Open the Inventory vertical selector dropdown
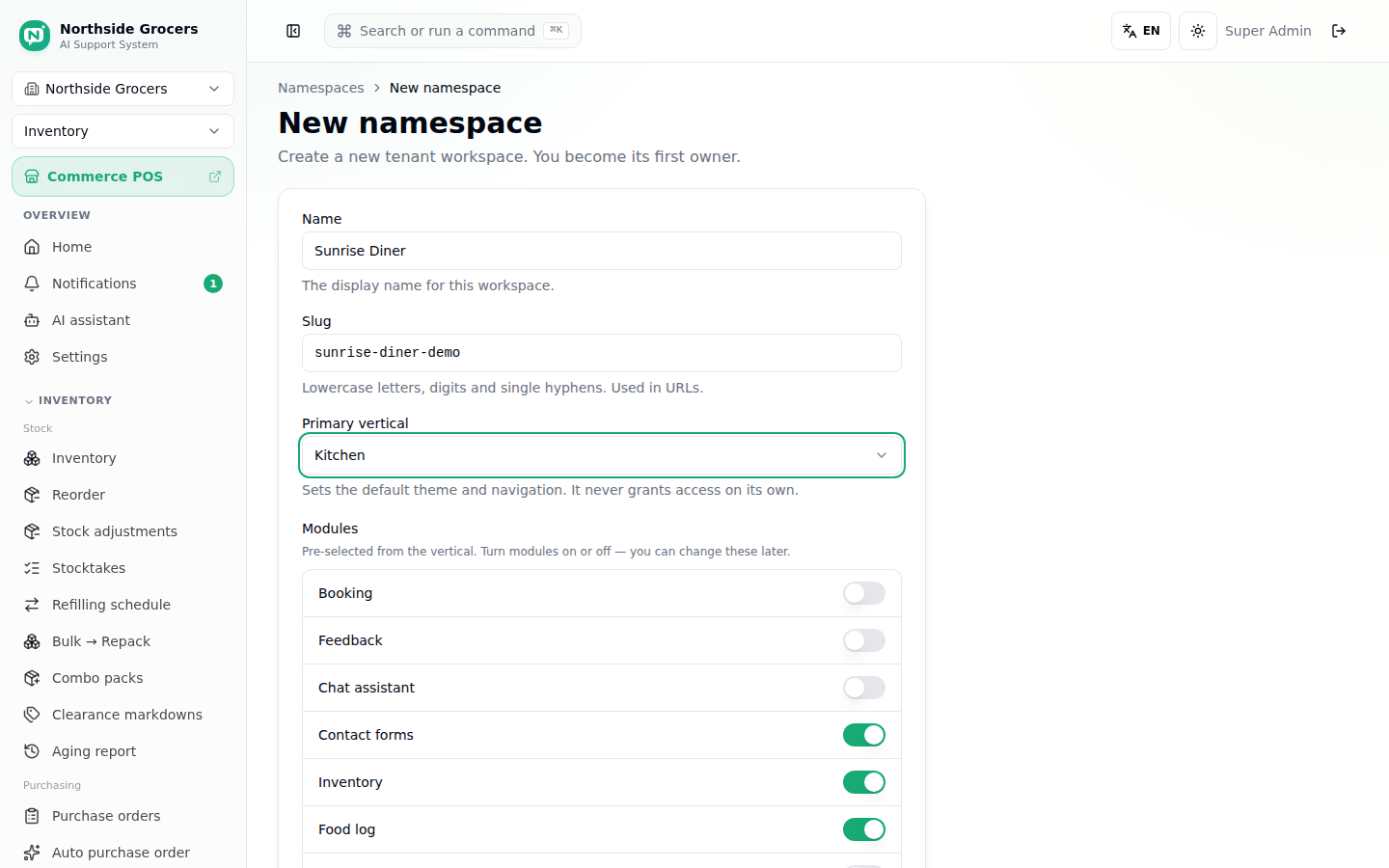 pyautogui.click(x=123, y=131)
